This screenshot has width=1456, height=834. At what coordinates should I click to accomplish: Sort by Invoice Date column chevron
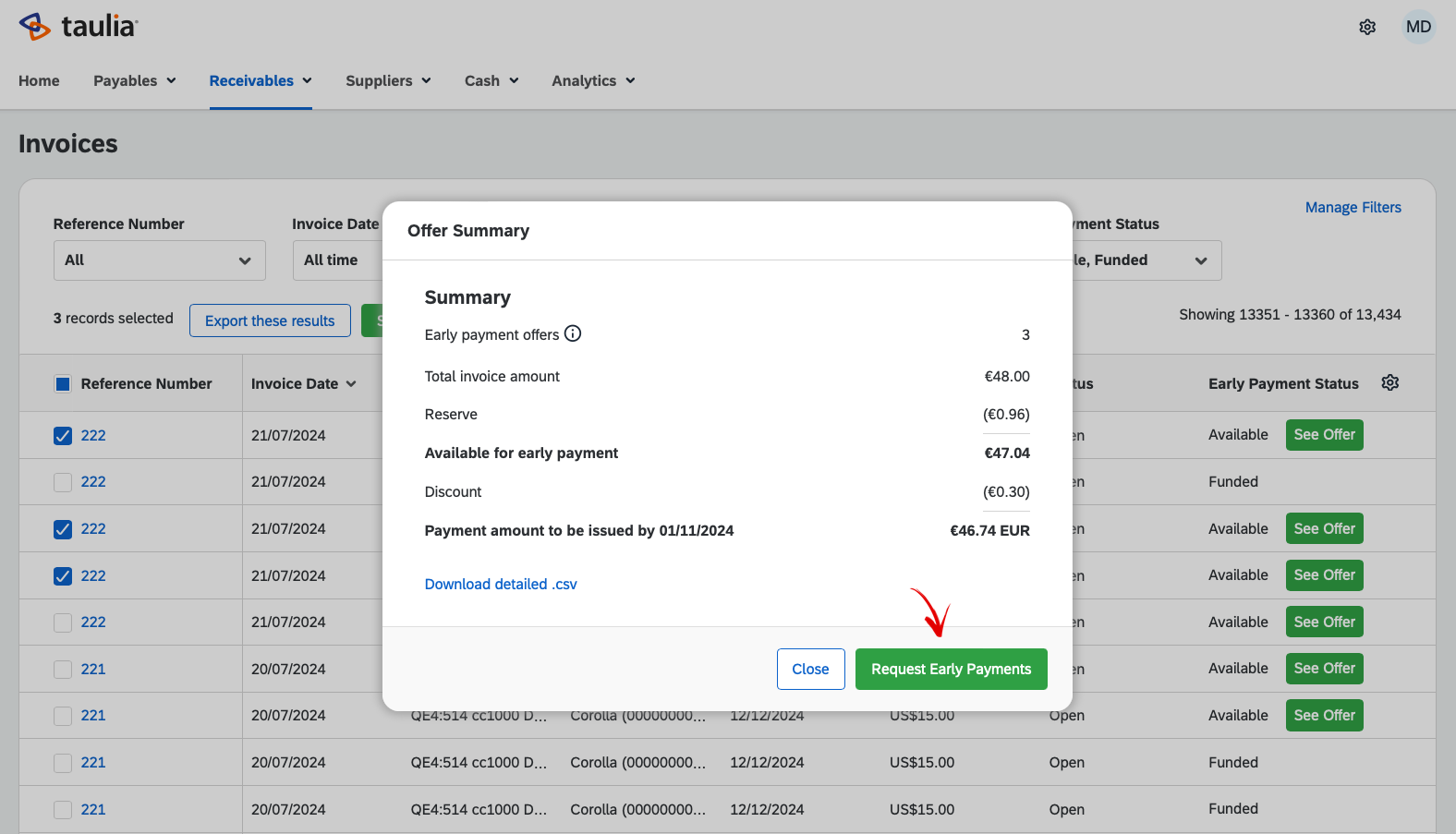click(x=351, y=384)
